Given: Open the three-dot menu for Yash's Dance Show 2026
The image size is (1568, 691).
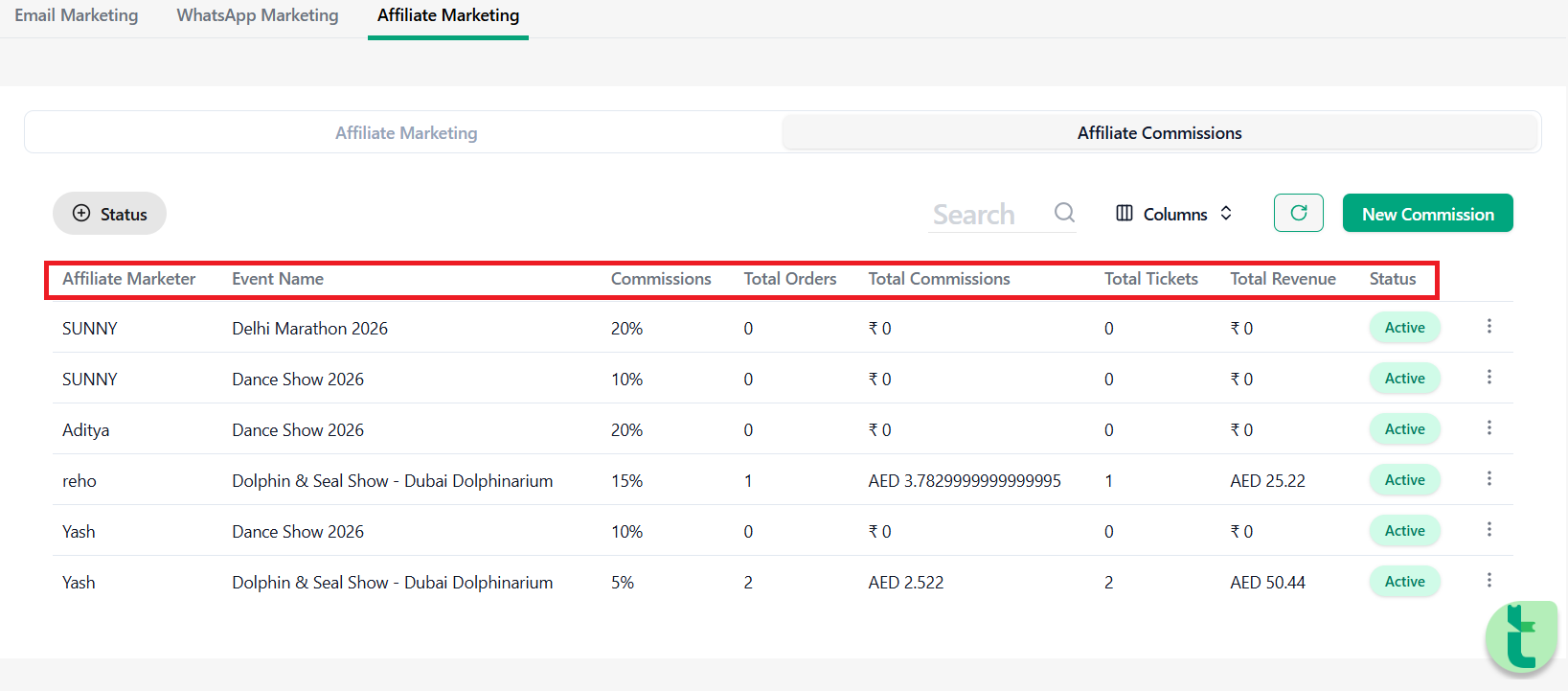Looking at the screenshot, I should pyautogui.click(x=1488, y=530).
